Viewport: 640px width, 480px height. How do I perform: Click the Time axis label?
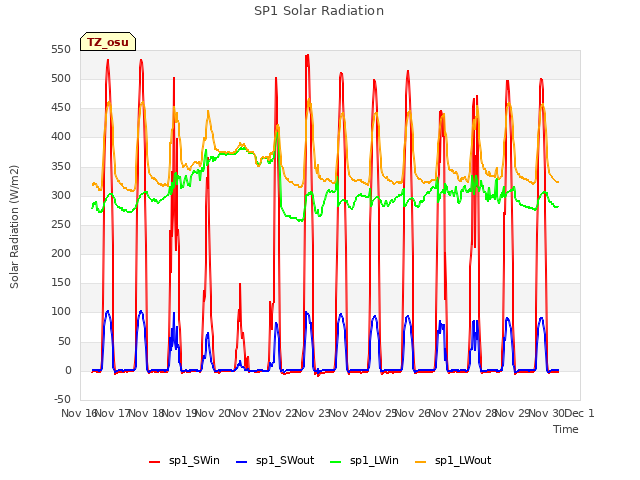566,429
